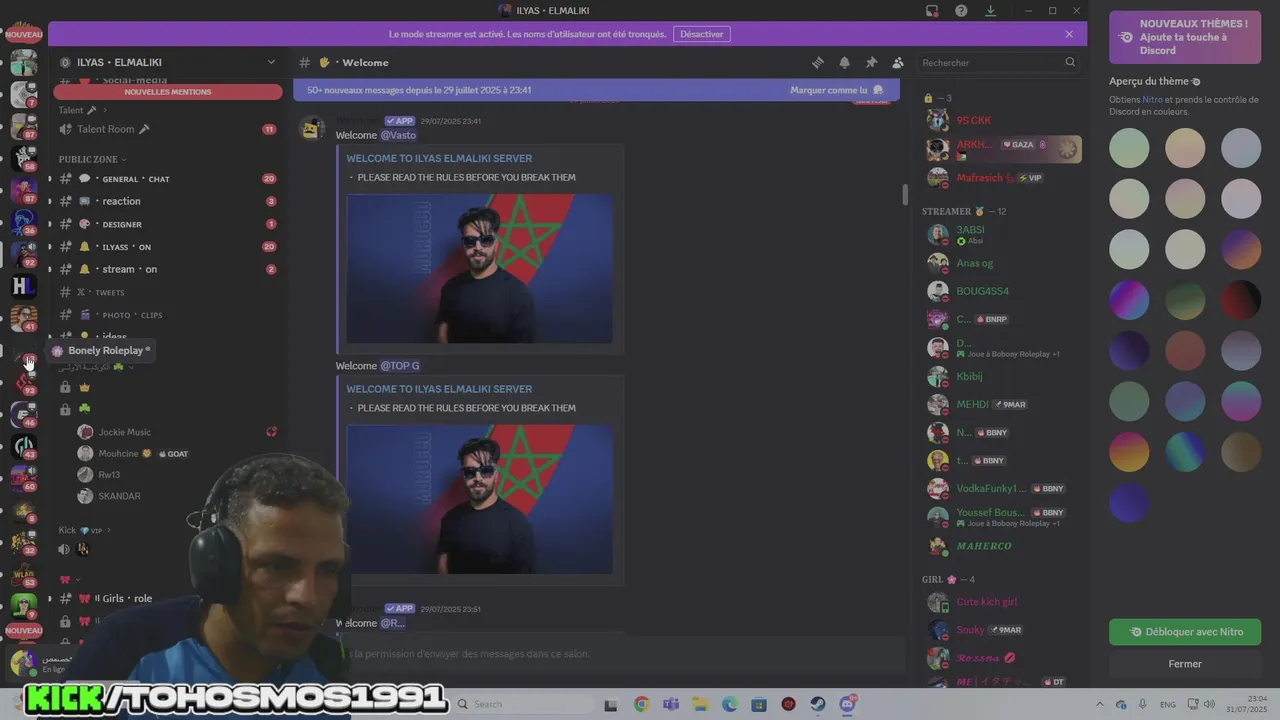Click Débloquer avec Nitro button
Image resolution: width=1280 pixels, height=720 pixels.
[x=1185, y=632]
